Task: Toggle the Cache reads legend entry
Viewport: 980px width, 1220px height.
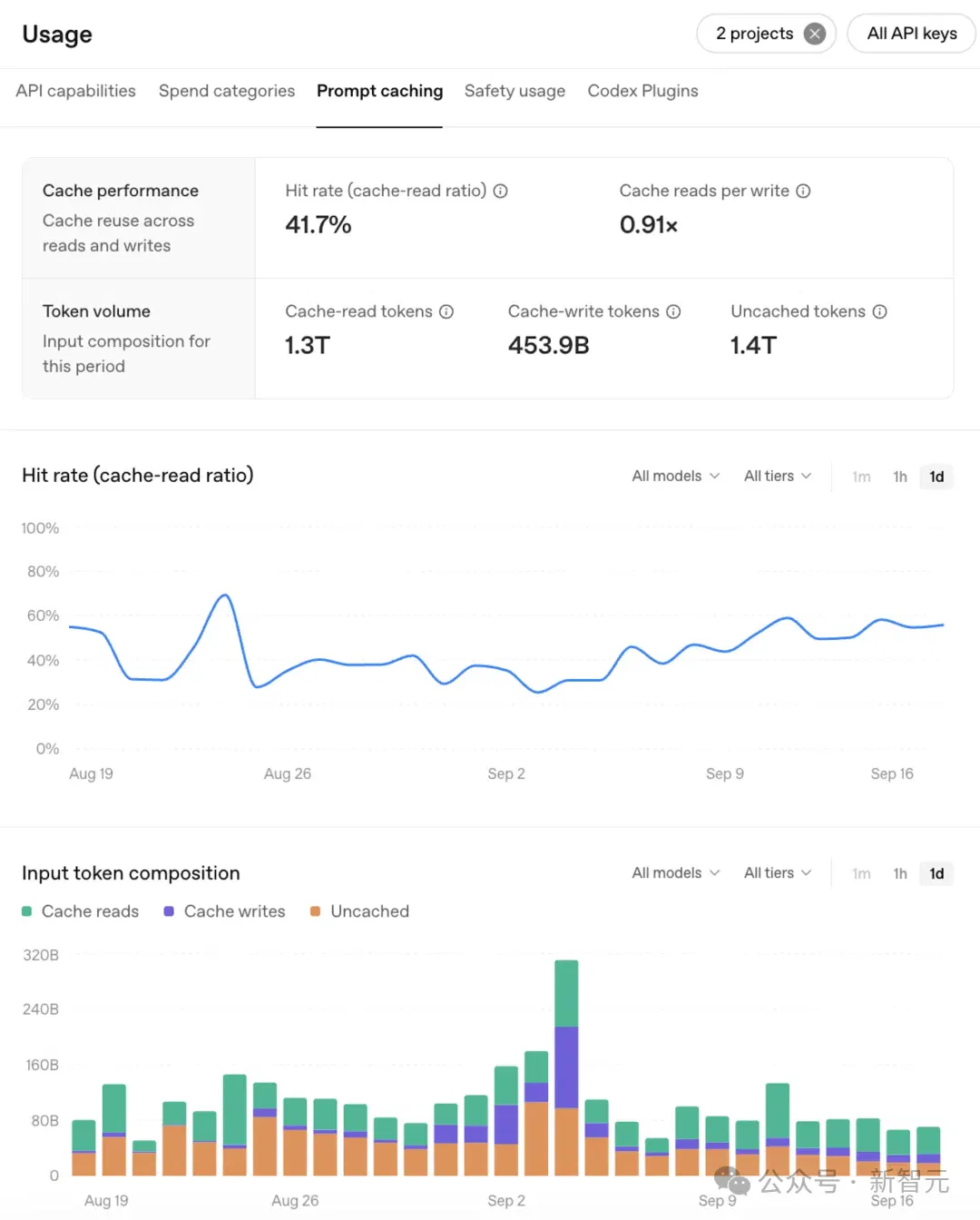Action: coord(80,911)
